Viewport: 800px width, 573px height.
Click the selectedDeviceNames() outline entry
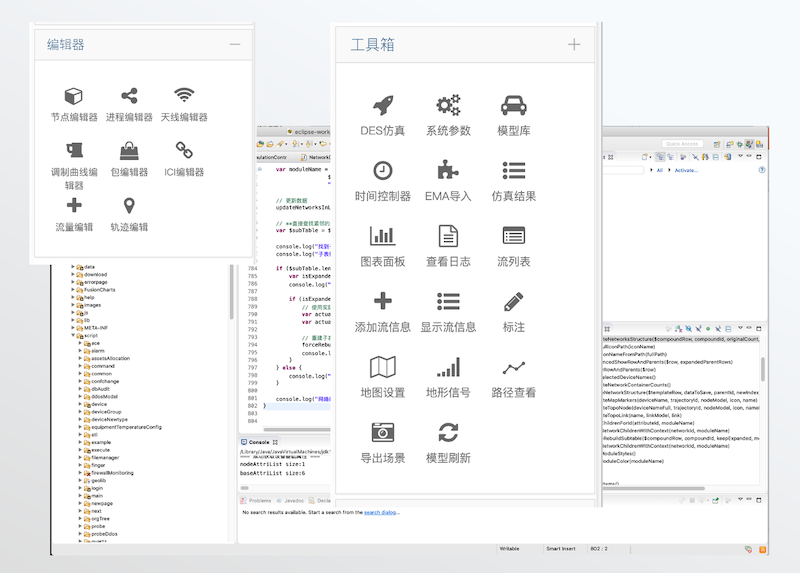[x=629, y=377]
